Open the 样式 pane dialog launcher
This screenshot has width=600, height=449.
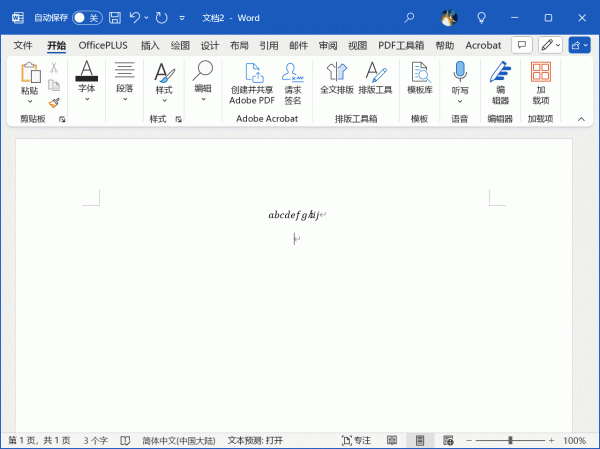point(178,119)
